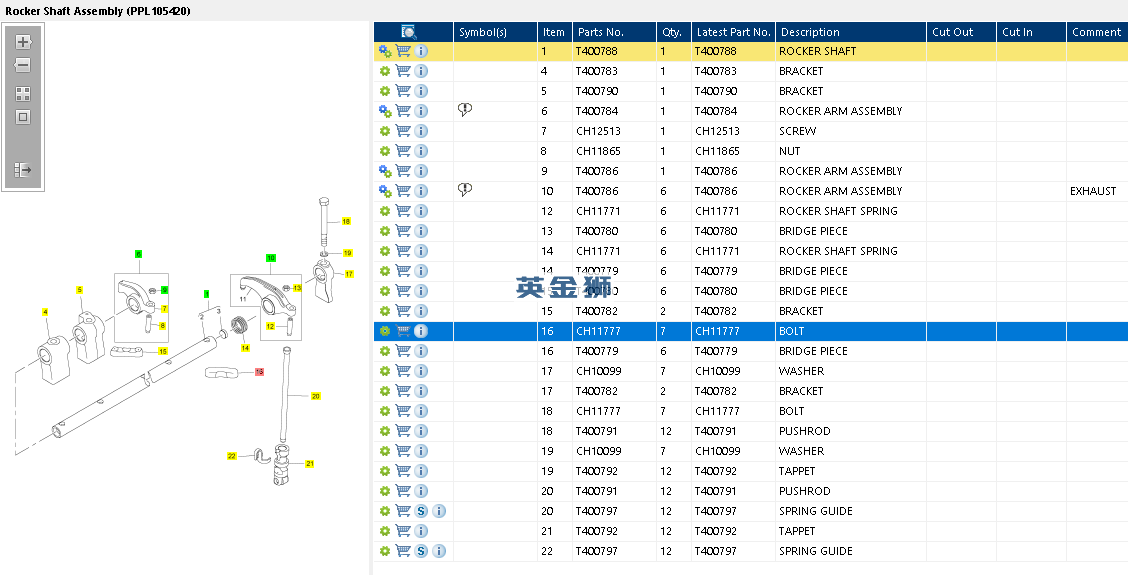Screen dimensions: 1128x575
Task: Add BRACKET T400783 to cart
Action: point(403,71)
